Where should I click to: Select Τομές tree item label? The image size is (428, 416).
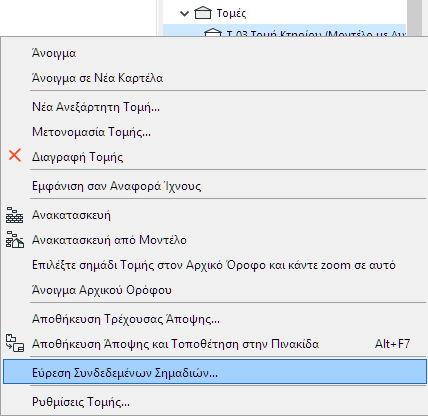pos(231,13)
